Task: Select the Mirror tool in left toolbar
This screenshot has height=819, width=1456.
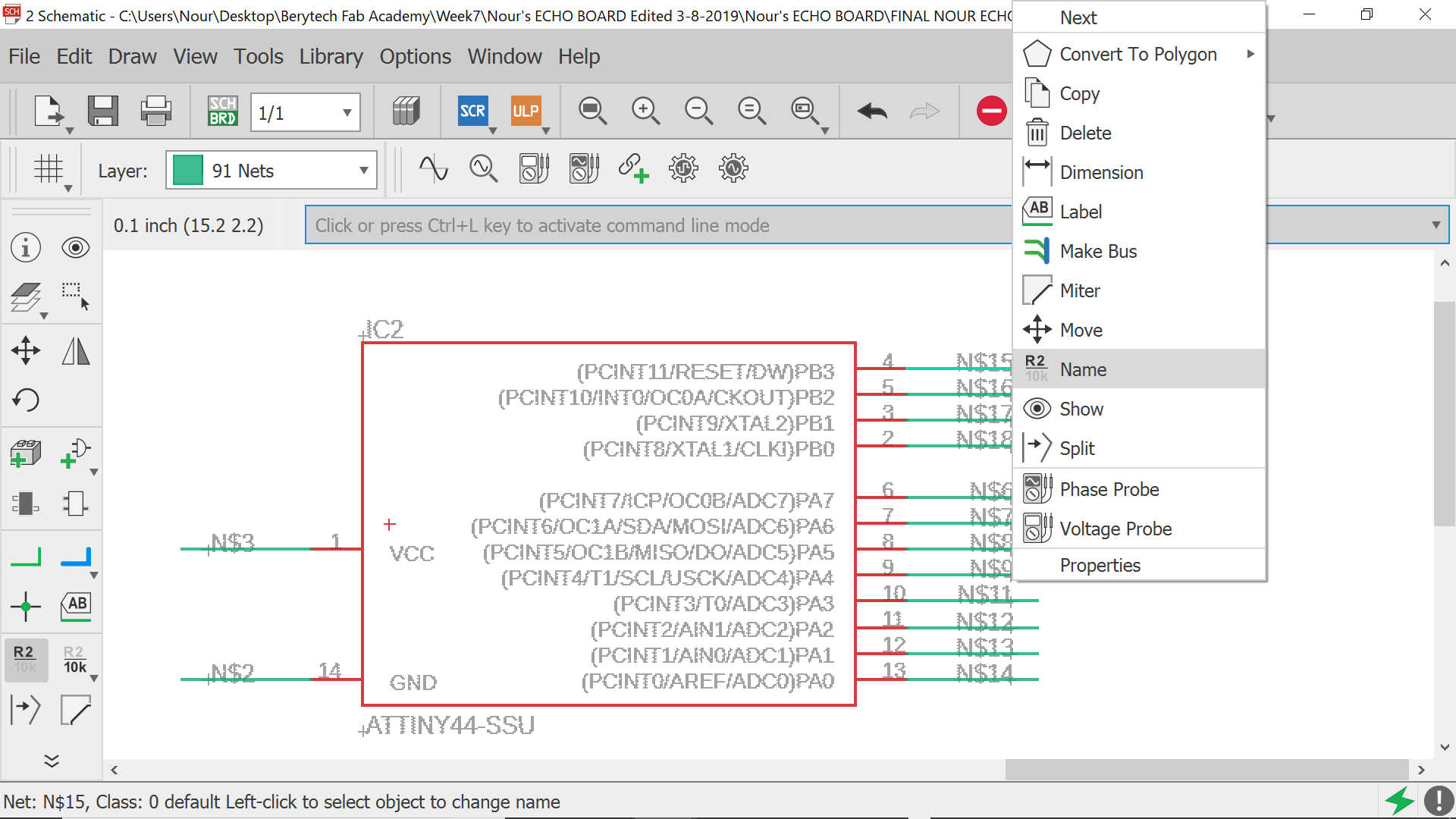Action: tap(75, 351)
